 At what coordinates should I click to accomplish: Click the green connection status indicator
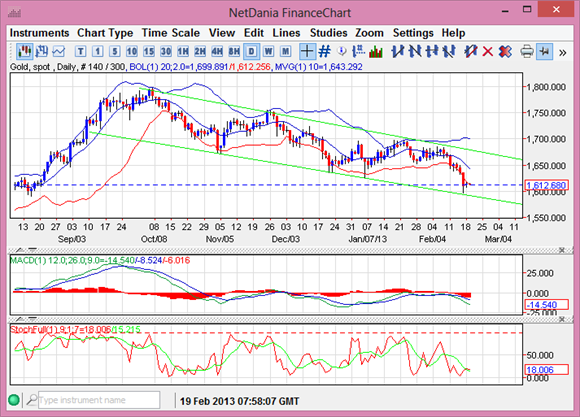tap(14, 400)
